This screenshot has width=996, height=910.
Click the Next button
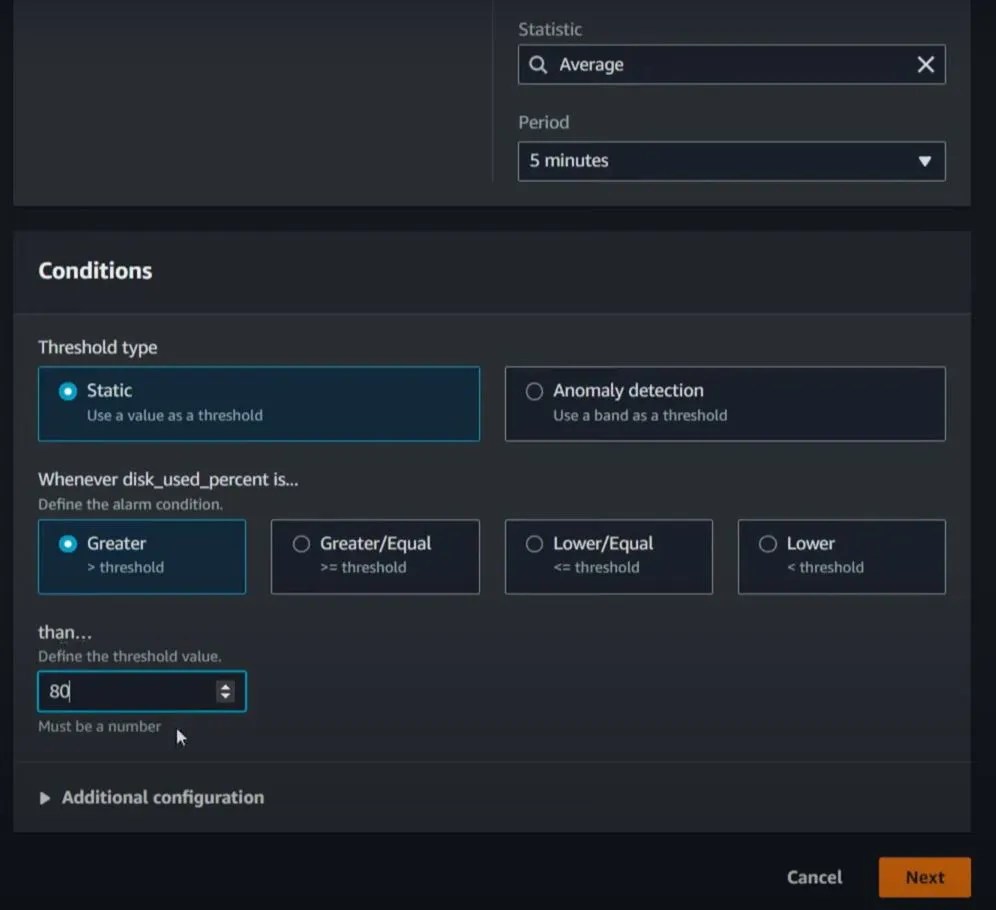pyautogui.click(x=923, y=877)
